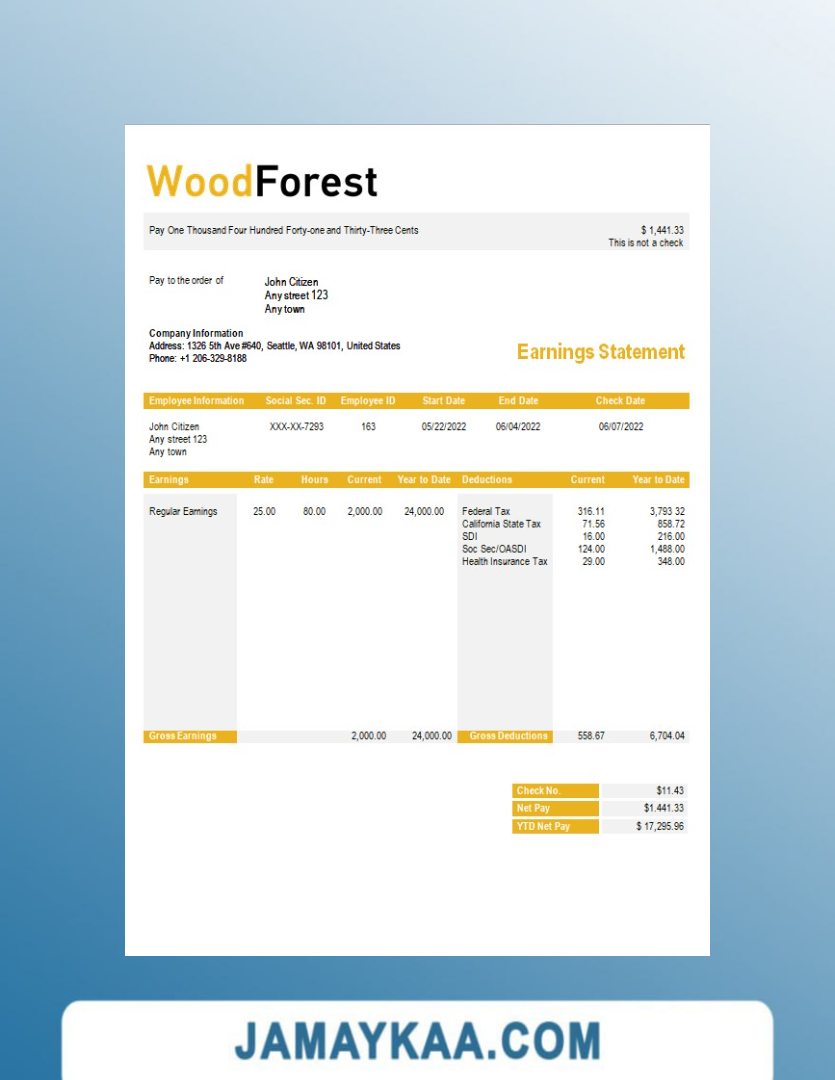
Task: Select the employee ID value 163
Action: coord(368,427)
